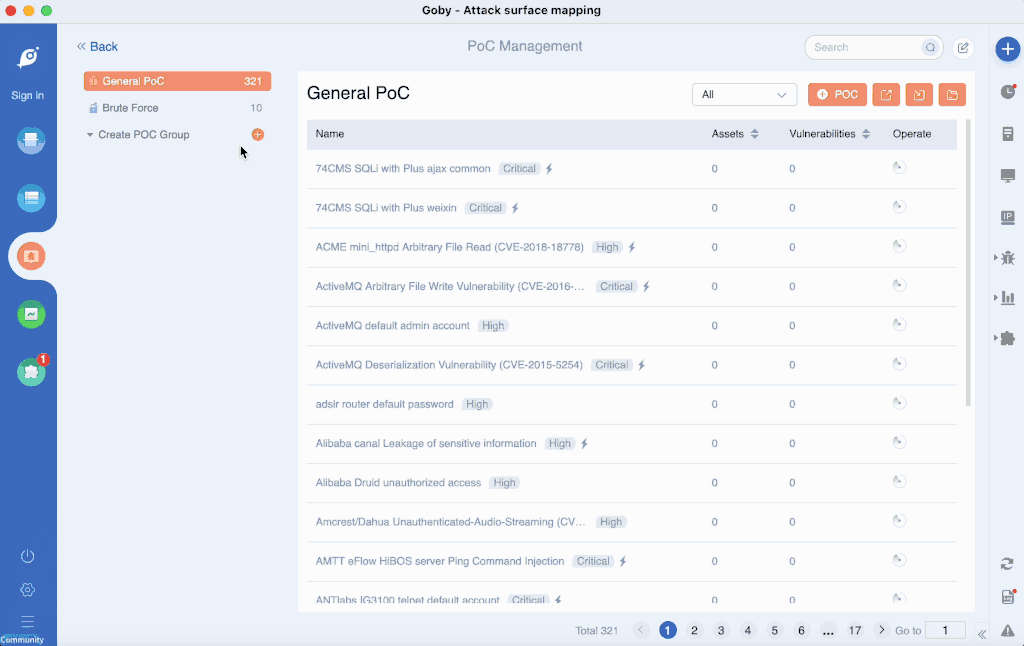Click the Goby logo icon in sidebar
1024x646 pixels.
[x=28, y=57]
